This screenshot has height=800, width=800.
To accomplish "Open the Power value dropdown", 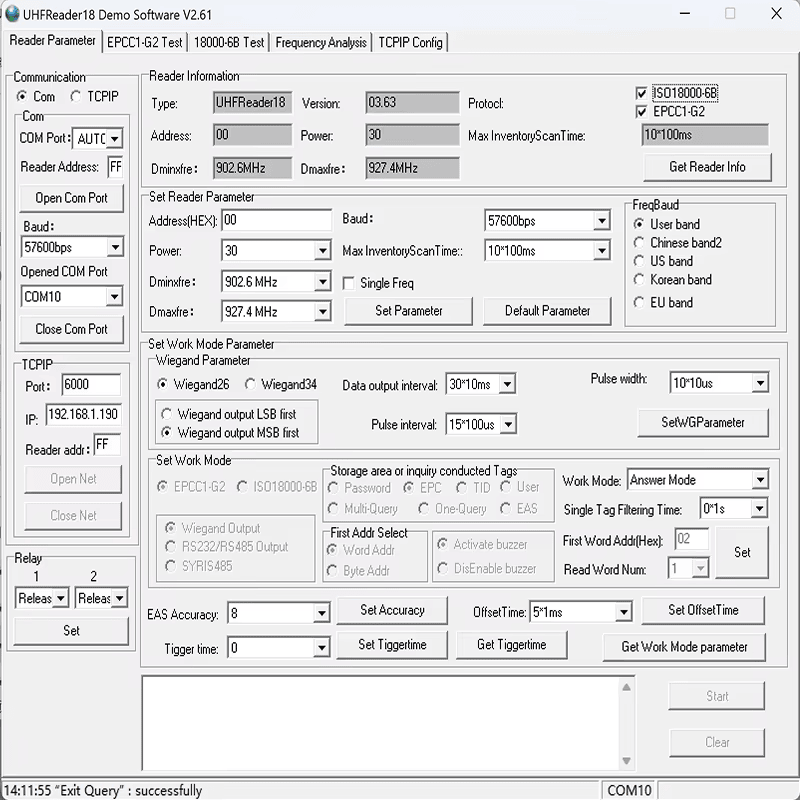I will pos(322,251).
